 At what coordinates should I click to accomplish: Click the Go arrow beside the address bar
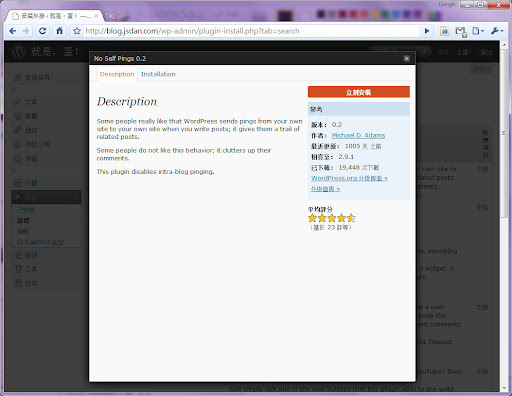point(427,31)
